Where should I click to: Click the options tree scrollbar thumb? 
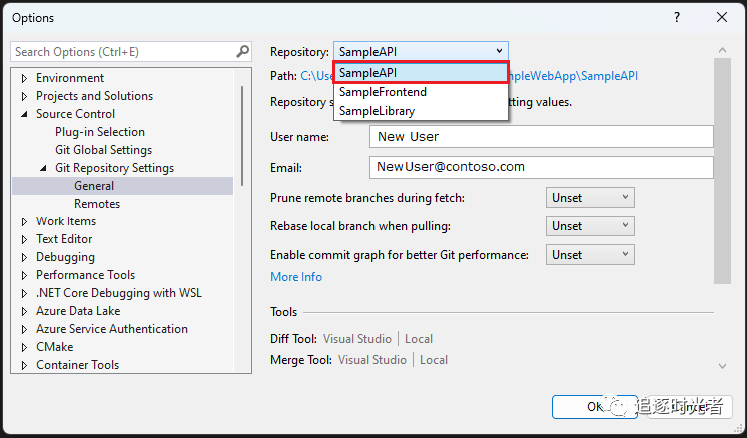point(242,136)
